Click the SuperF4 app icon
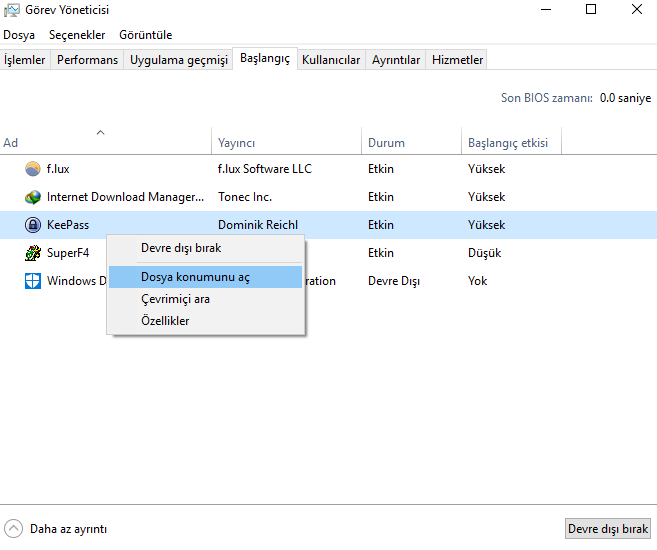Screen dimensions: 657x550 click(33, 253)
